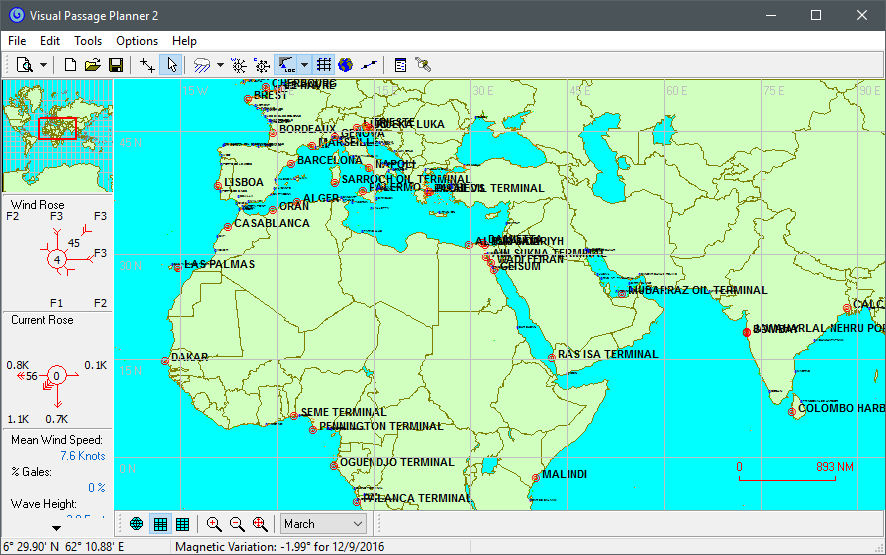
Task: Click the New file icon
Action: 71,65
